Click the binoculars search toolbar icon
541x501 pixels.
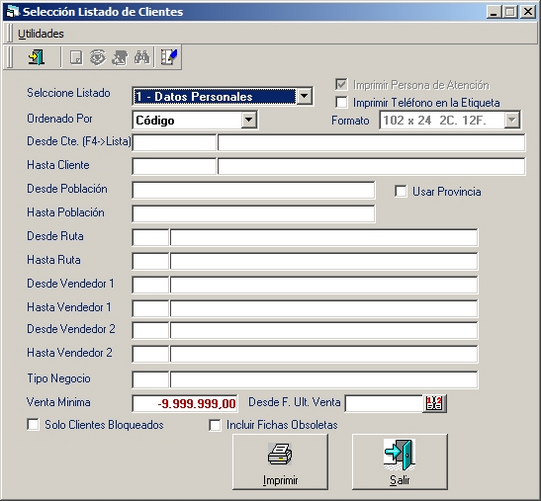tap(142, 57)
